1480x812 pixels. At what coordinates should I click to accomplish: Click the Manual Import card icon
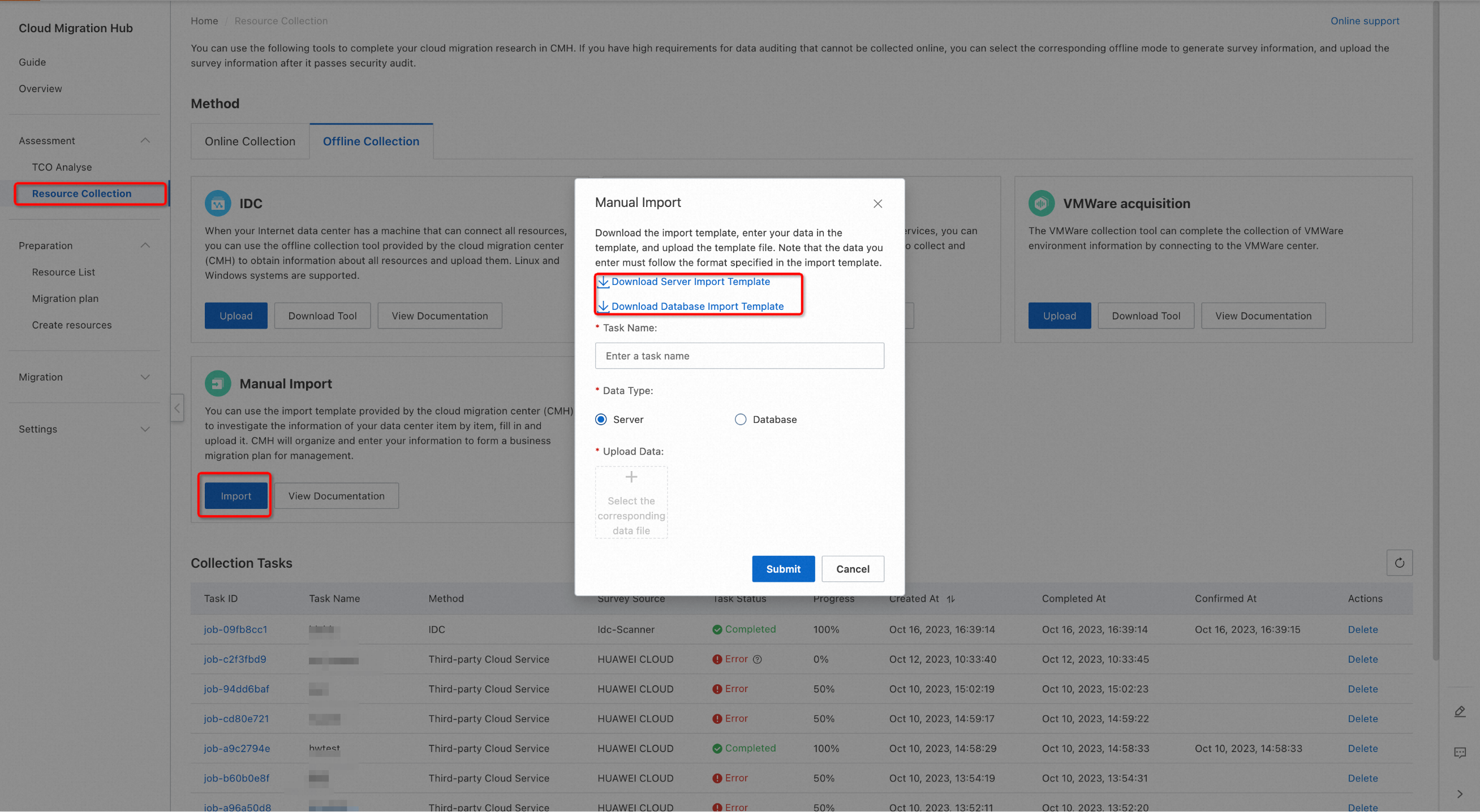pyautogui.click(x=218, y=383)
